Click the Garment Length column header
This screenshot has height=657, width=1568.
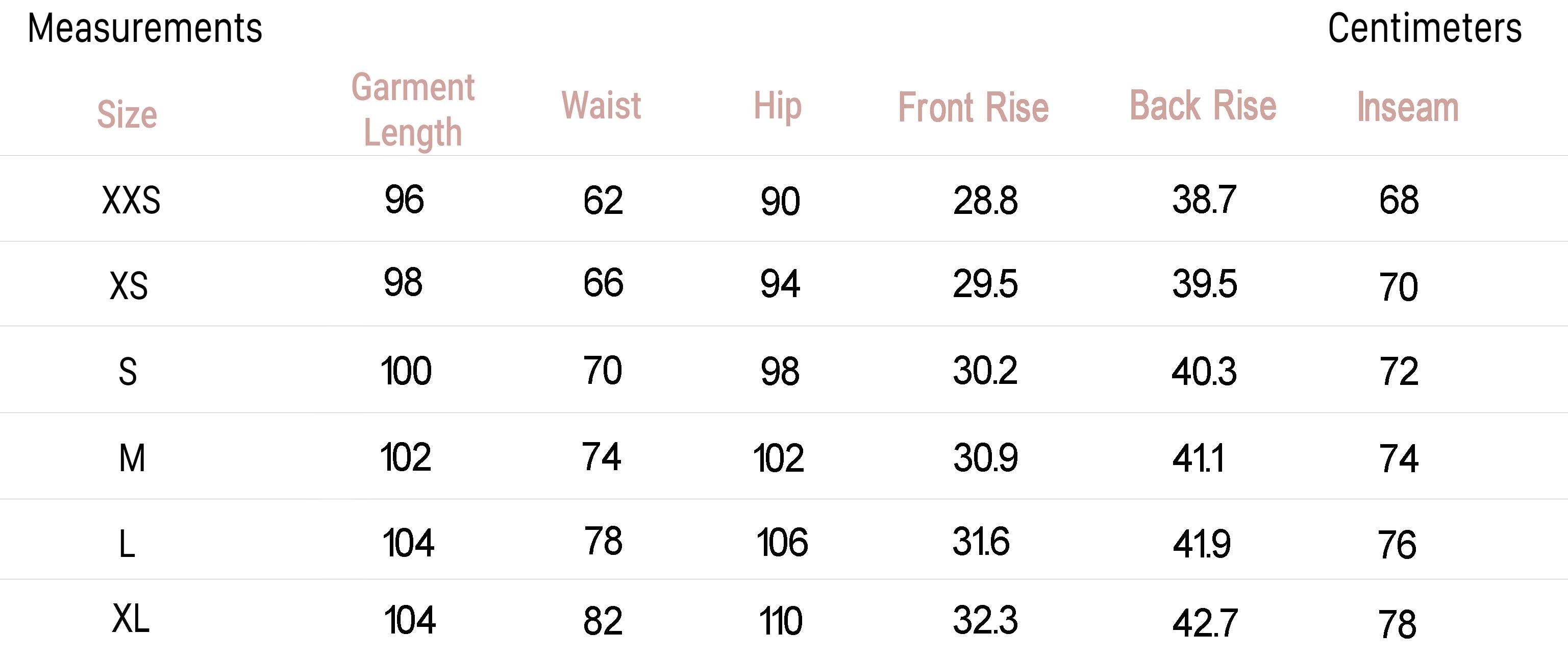[413, 110]
